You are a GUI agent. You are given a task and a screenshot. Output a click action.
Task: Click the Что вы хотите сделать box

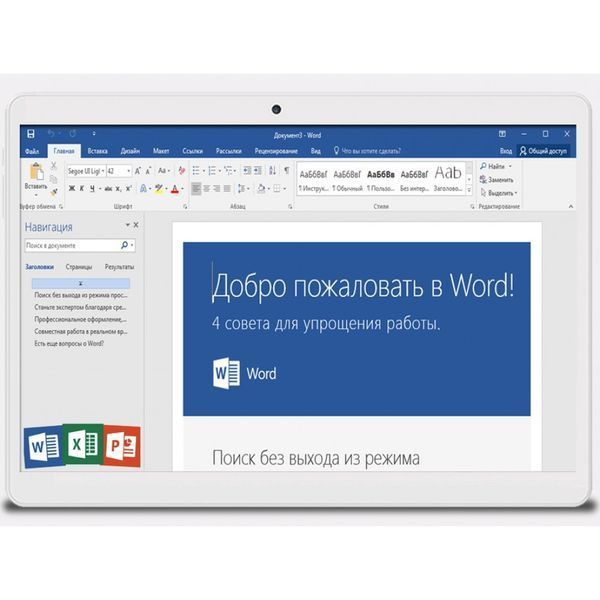coord(367,151)
